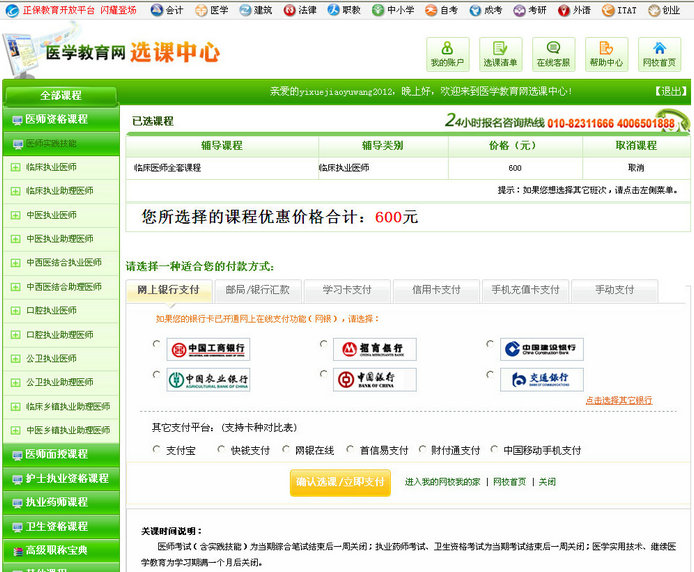694x572 pixels.
Task: Click 取消 for 临床医师全套课程
Action: [635, 168]
